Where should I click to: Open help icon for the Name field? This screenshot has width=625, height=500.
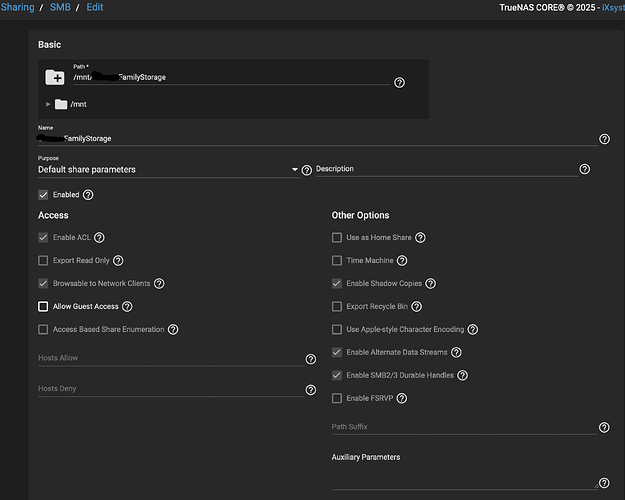pyautogui.click(x=604, y=139)
